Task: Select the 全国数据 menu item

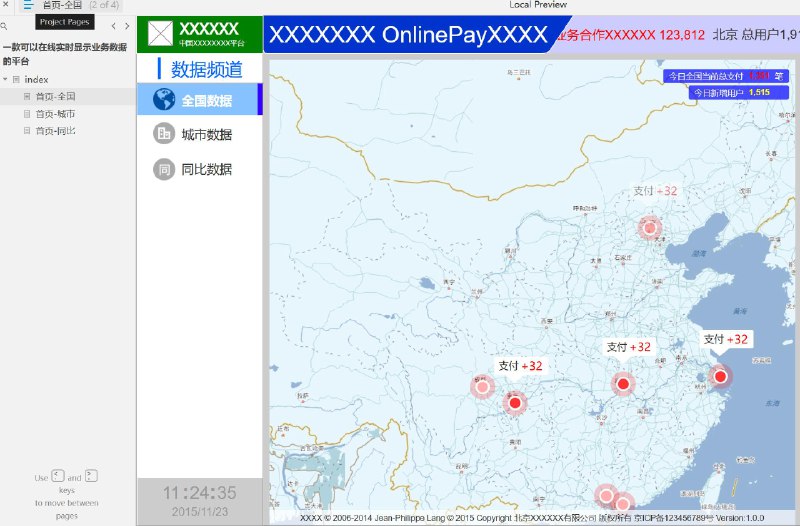Action: click(x=199, y=99)
